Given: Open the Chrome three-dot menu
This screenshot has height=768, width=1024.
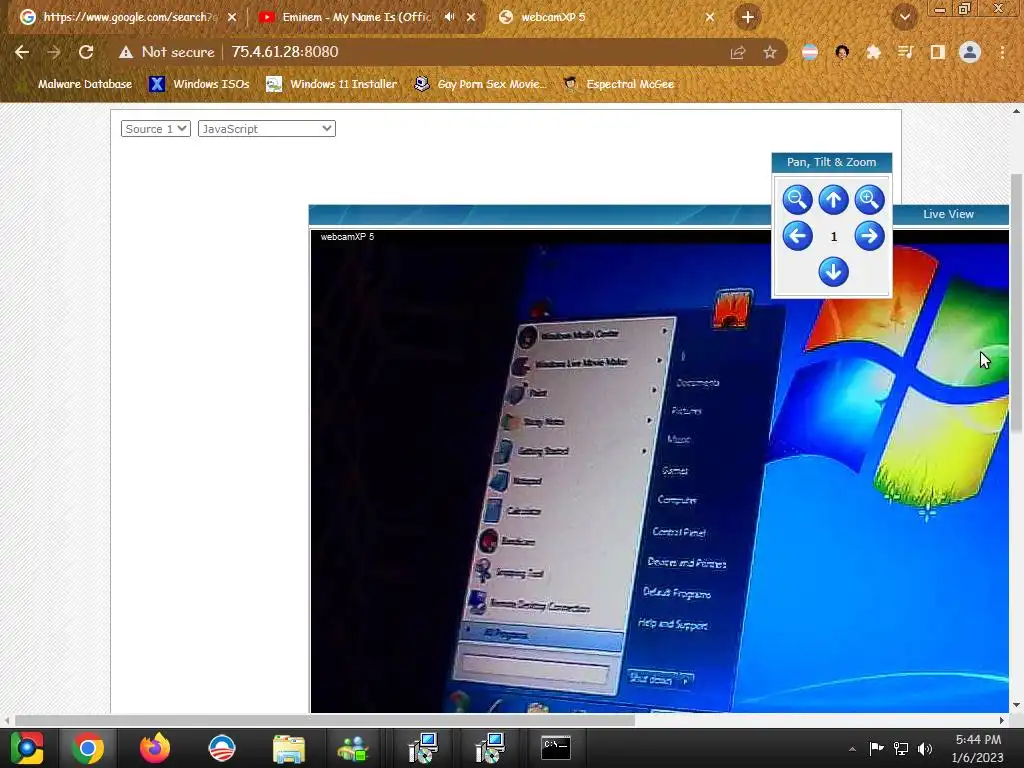Looking at the screenshot, I should [x=1002, y=52].
